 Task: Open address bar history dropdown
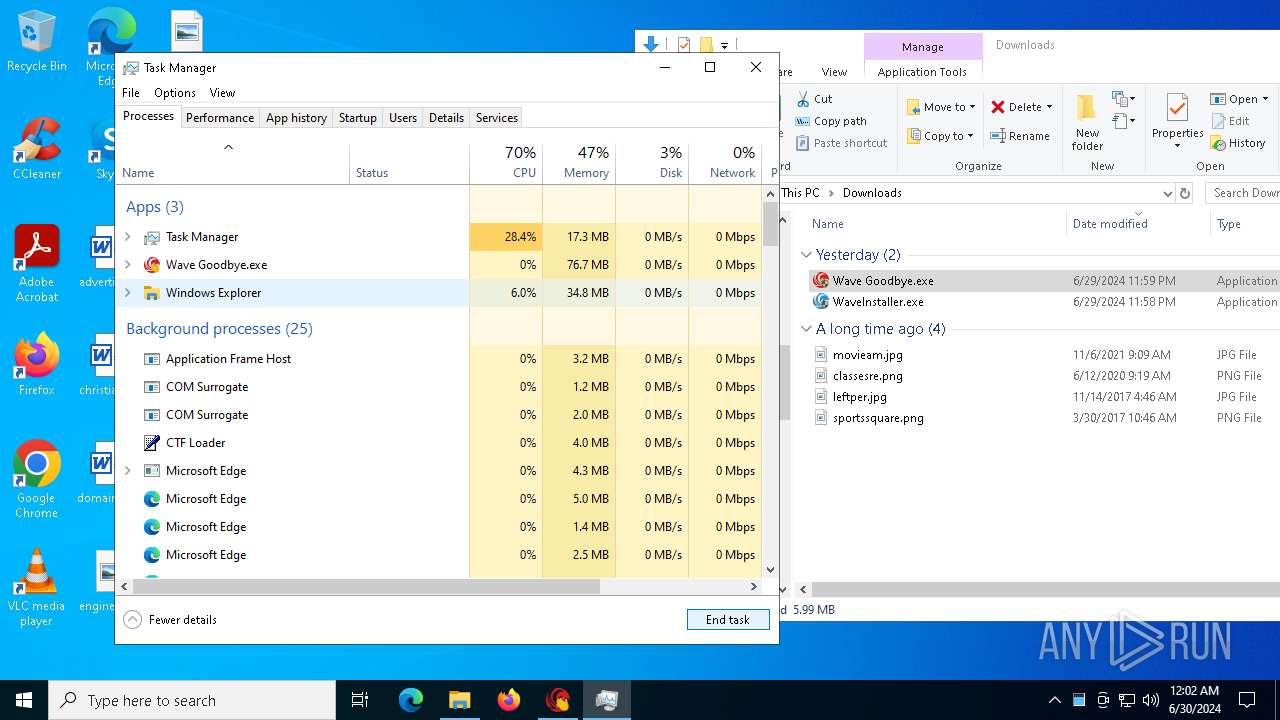1167,193
